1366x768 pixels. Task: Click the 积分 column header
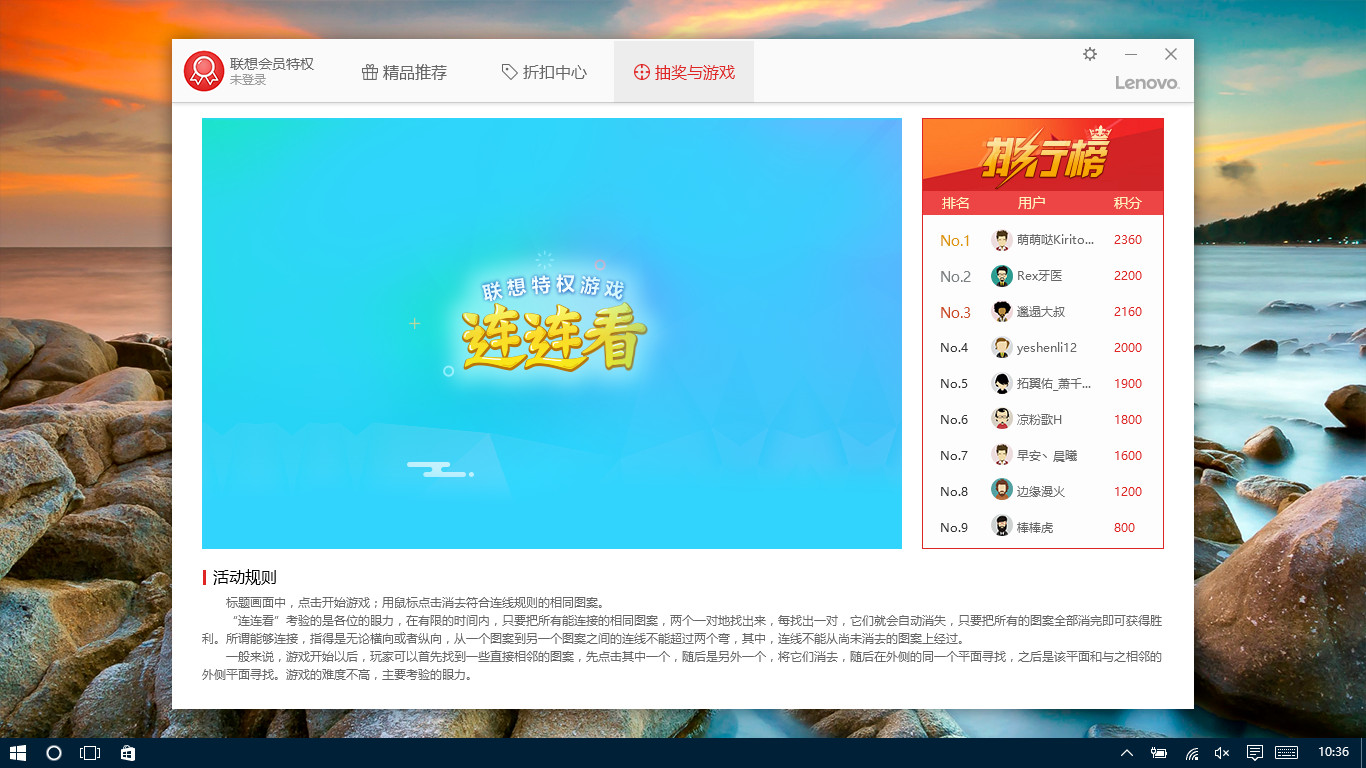(x=1127, y=203)
